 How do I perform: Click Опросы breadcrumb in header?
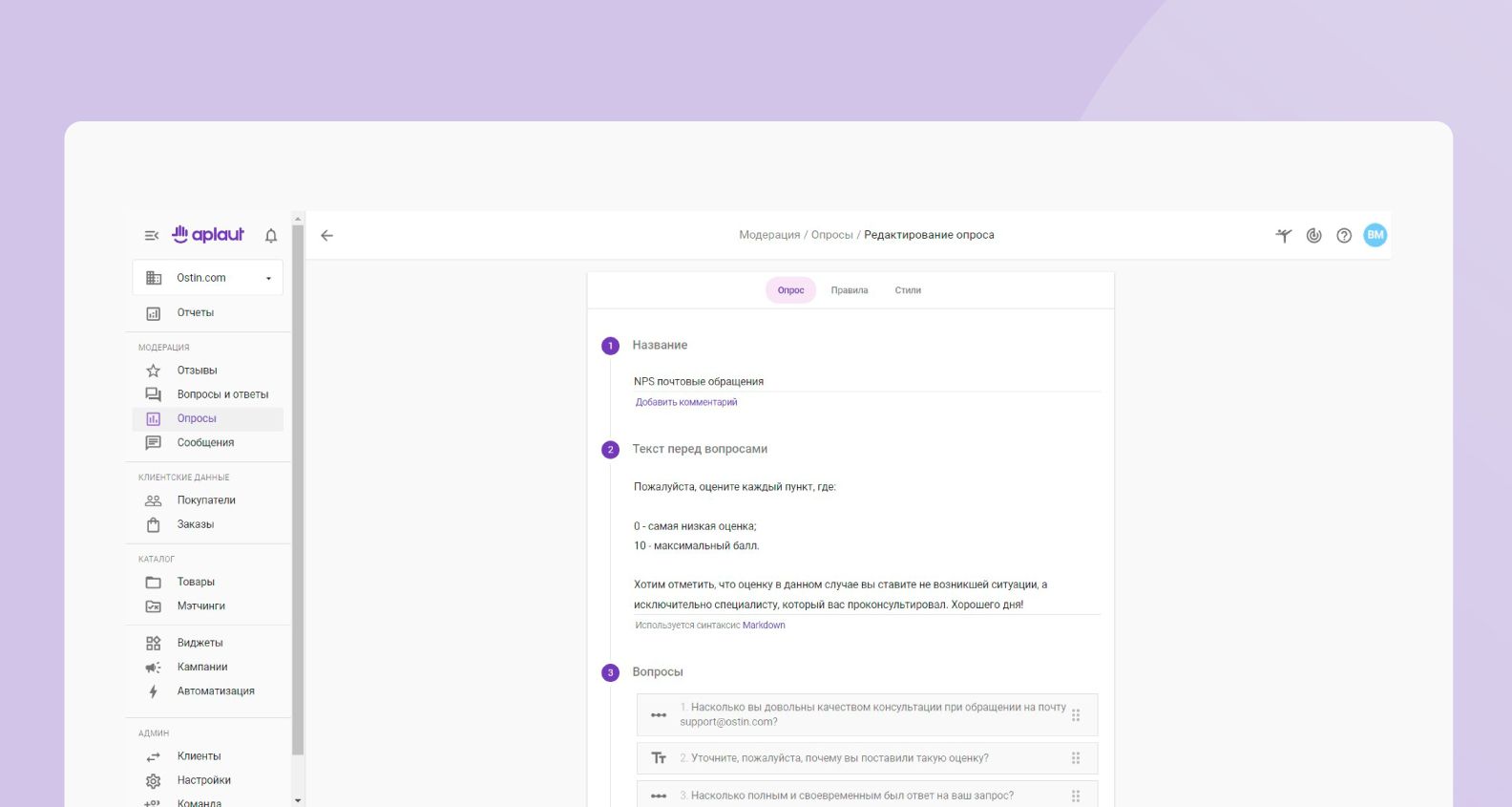click(831, 235)
